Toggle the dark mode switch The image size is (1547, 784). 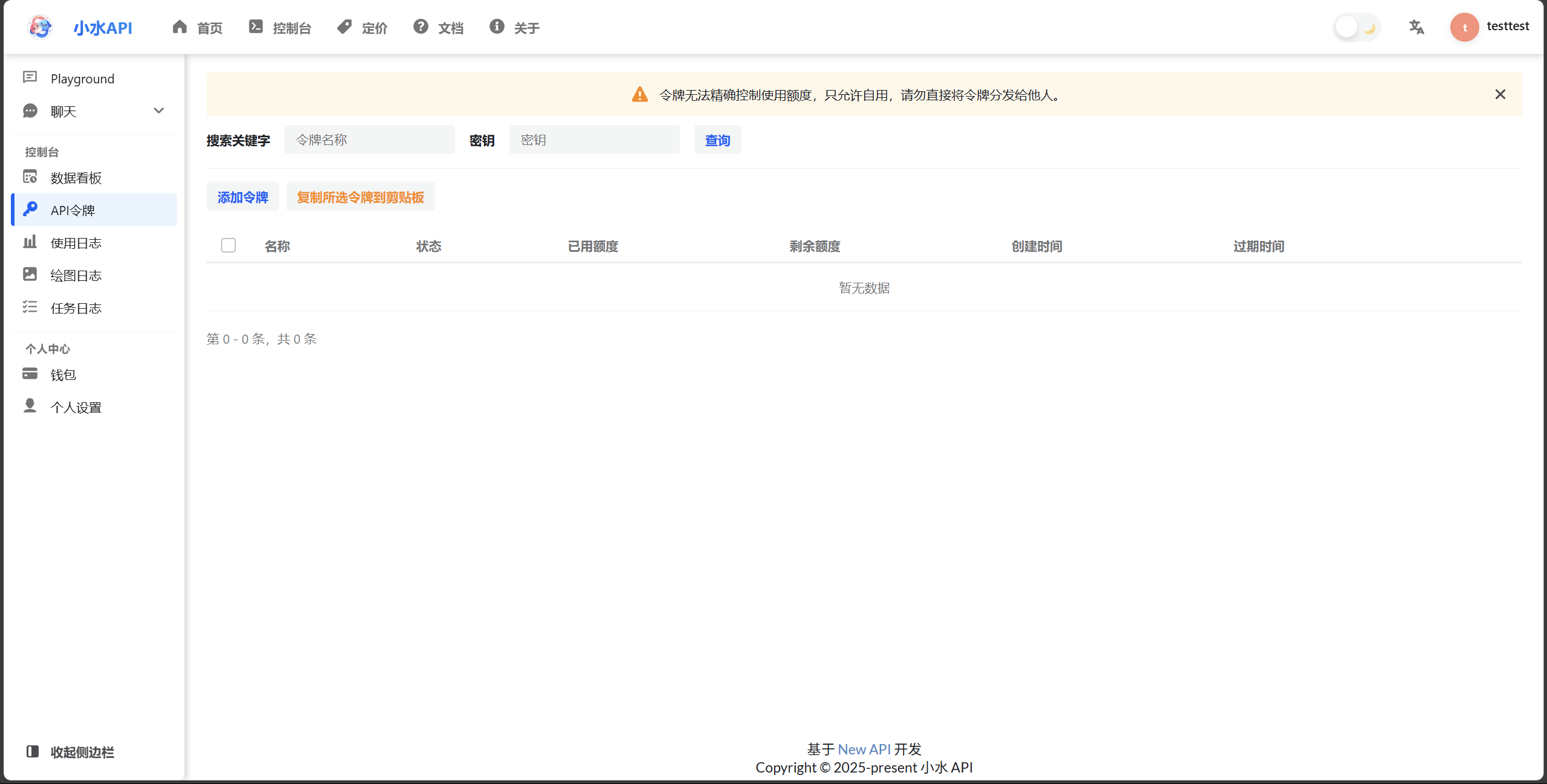coord(1357,27)
